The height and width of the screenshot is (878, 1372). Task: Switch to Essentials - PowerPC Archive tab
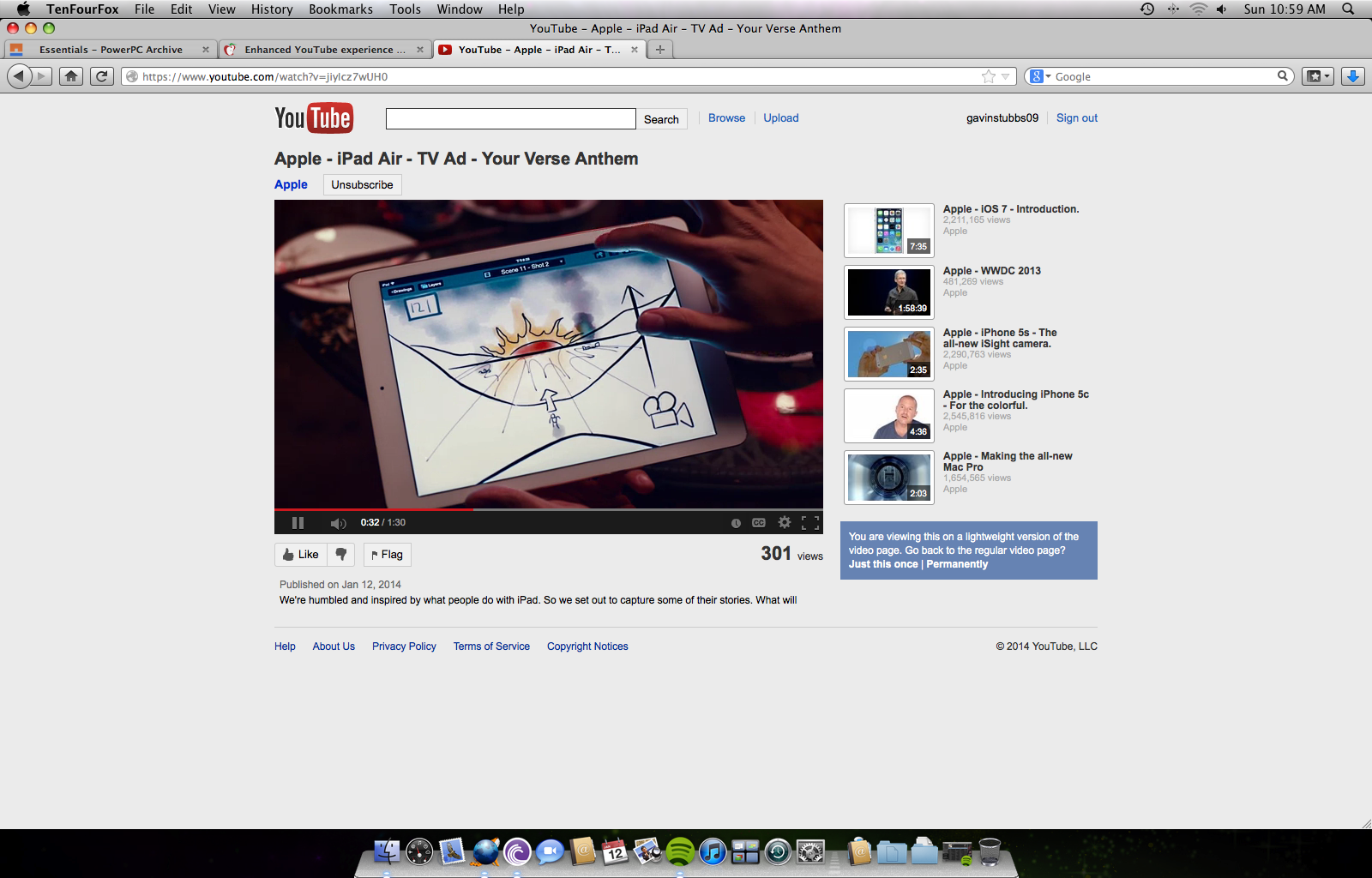click(110, 50)
